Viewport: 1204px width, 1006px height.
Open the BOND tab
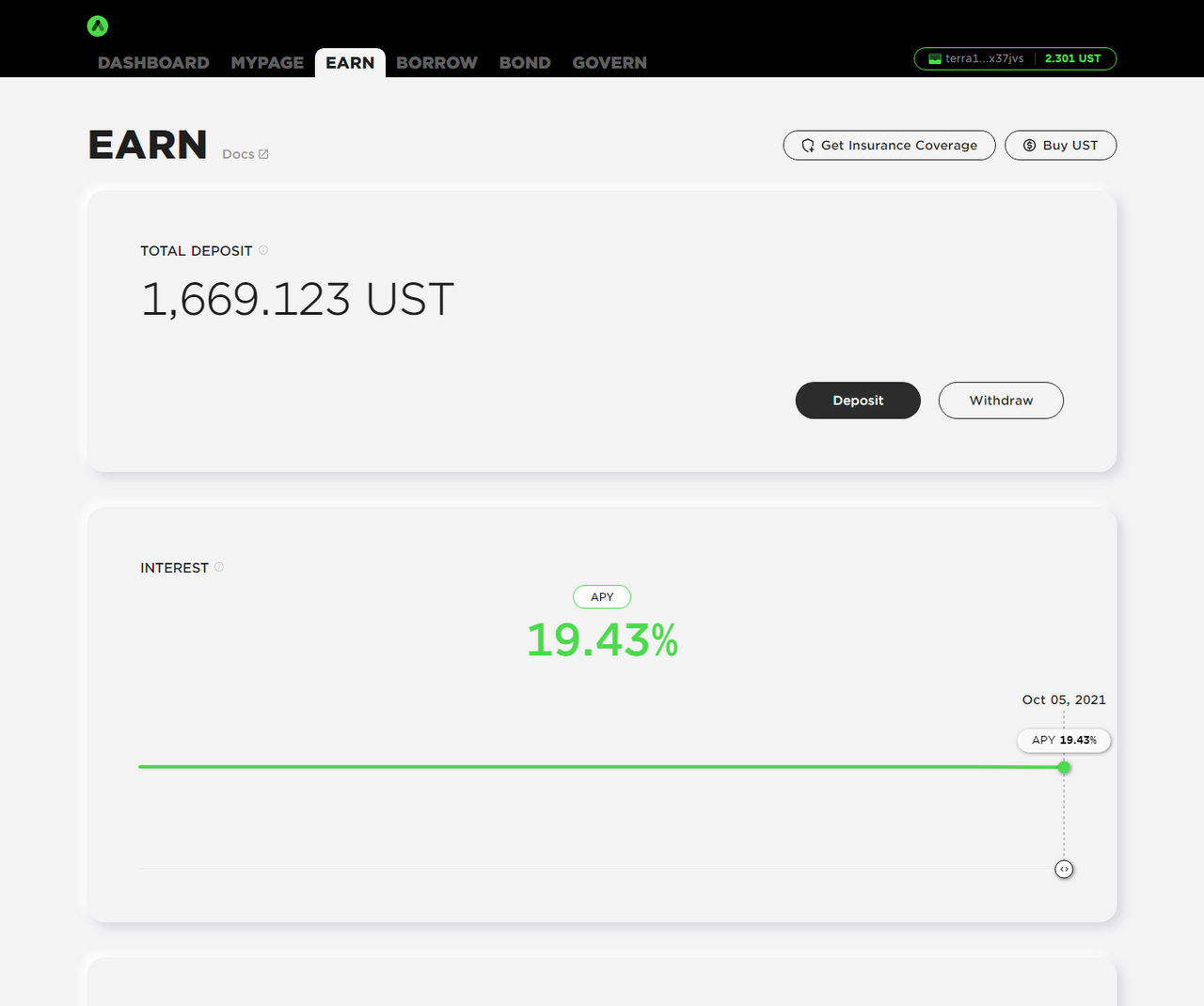(x=525, y=63)
